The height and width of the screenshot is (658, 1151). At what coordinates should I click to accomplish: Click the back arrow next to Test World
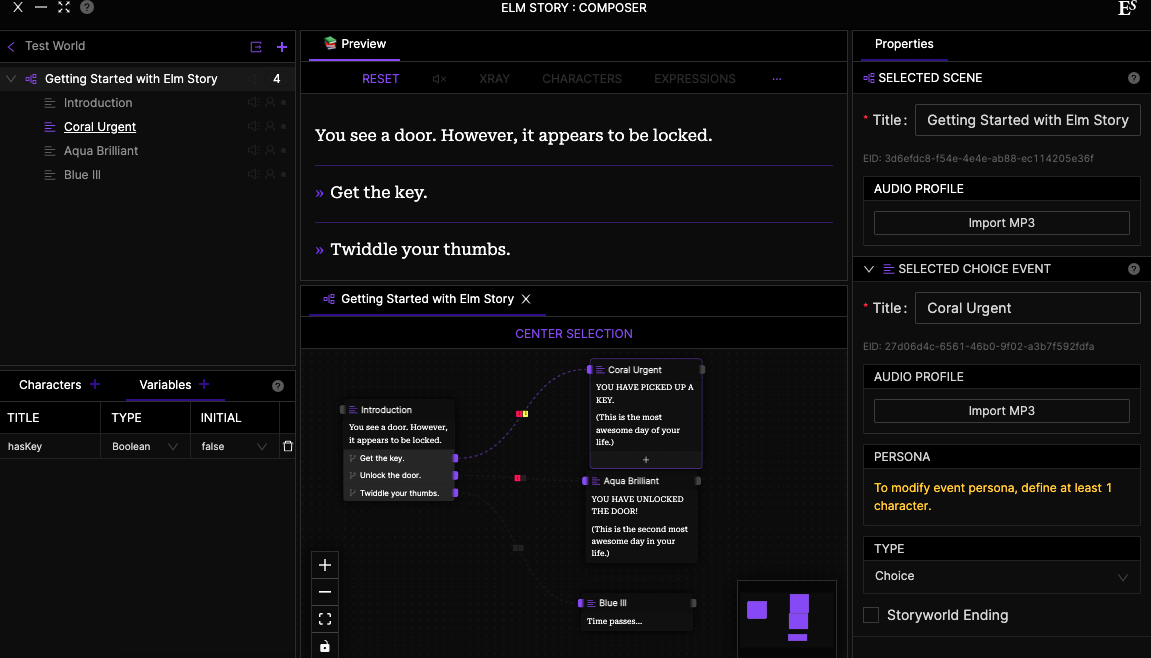(12, 46)
